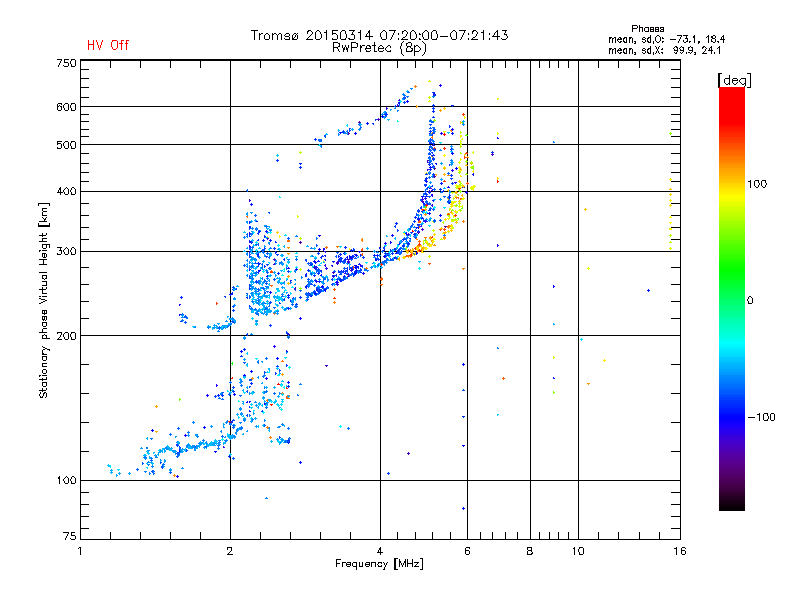
Task: Click the phase color scale bar
Action: coord(732,299)
